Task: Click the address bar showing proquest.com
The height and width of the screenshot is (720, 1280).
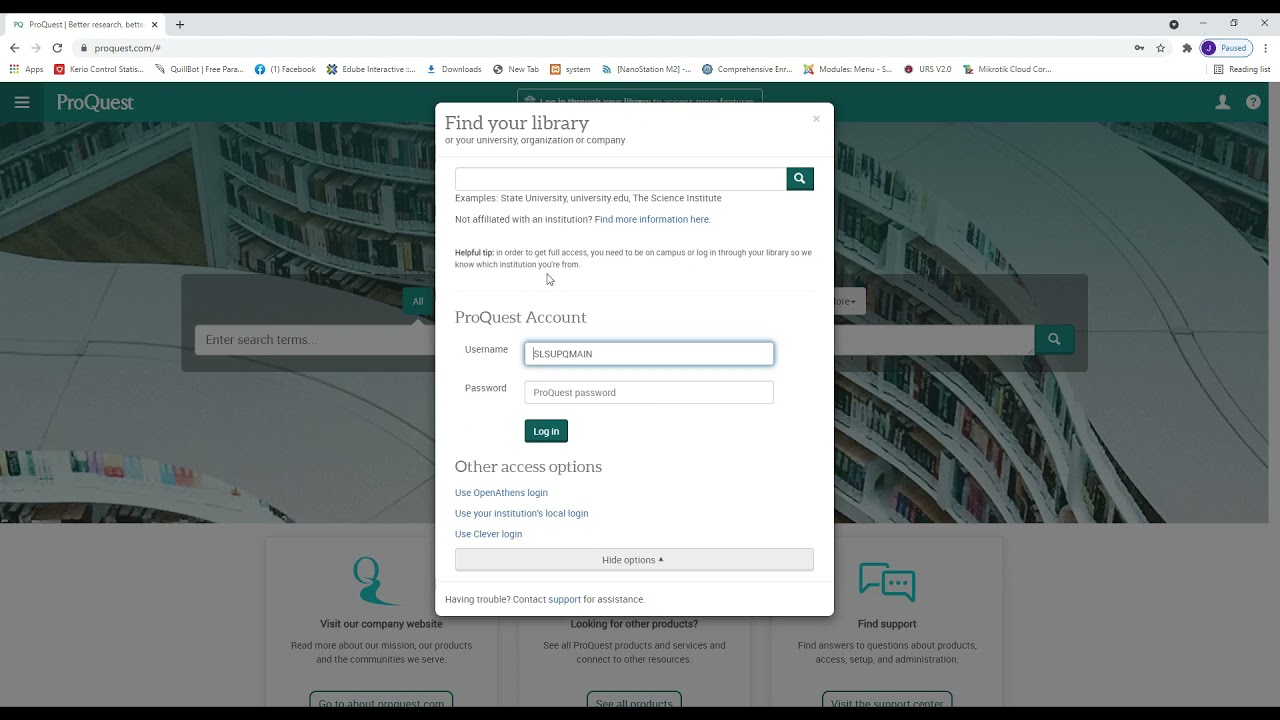Action: click(x=600, y=48)
